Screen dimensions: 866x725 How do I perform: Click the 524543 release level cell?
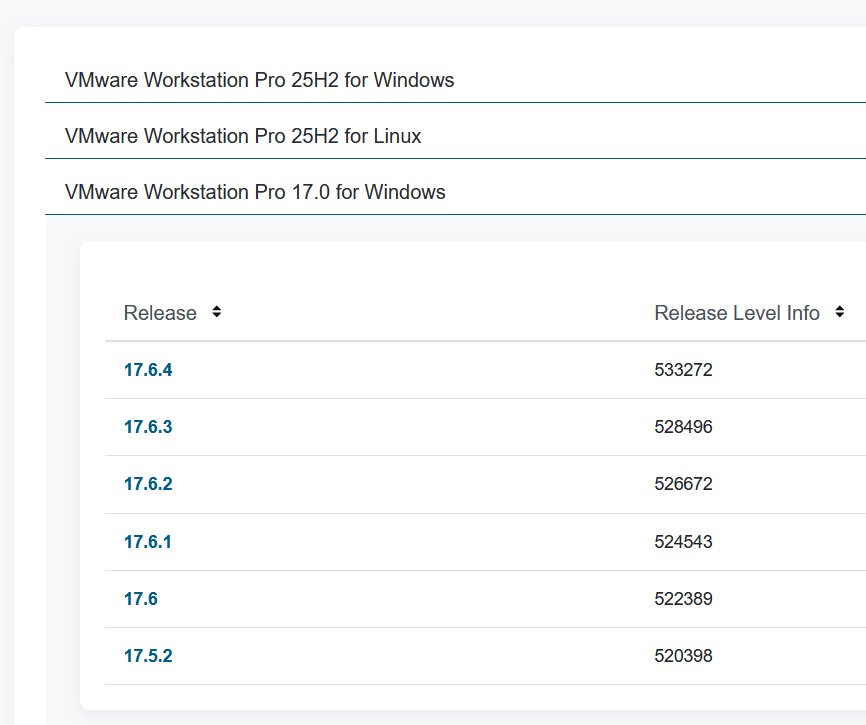pos(683,542)
